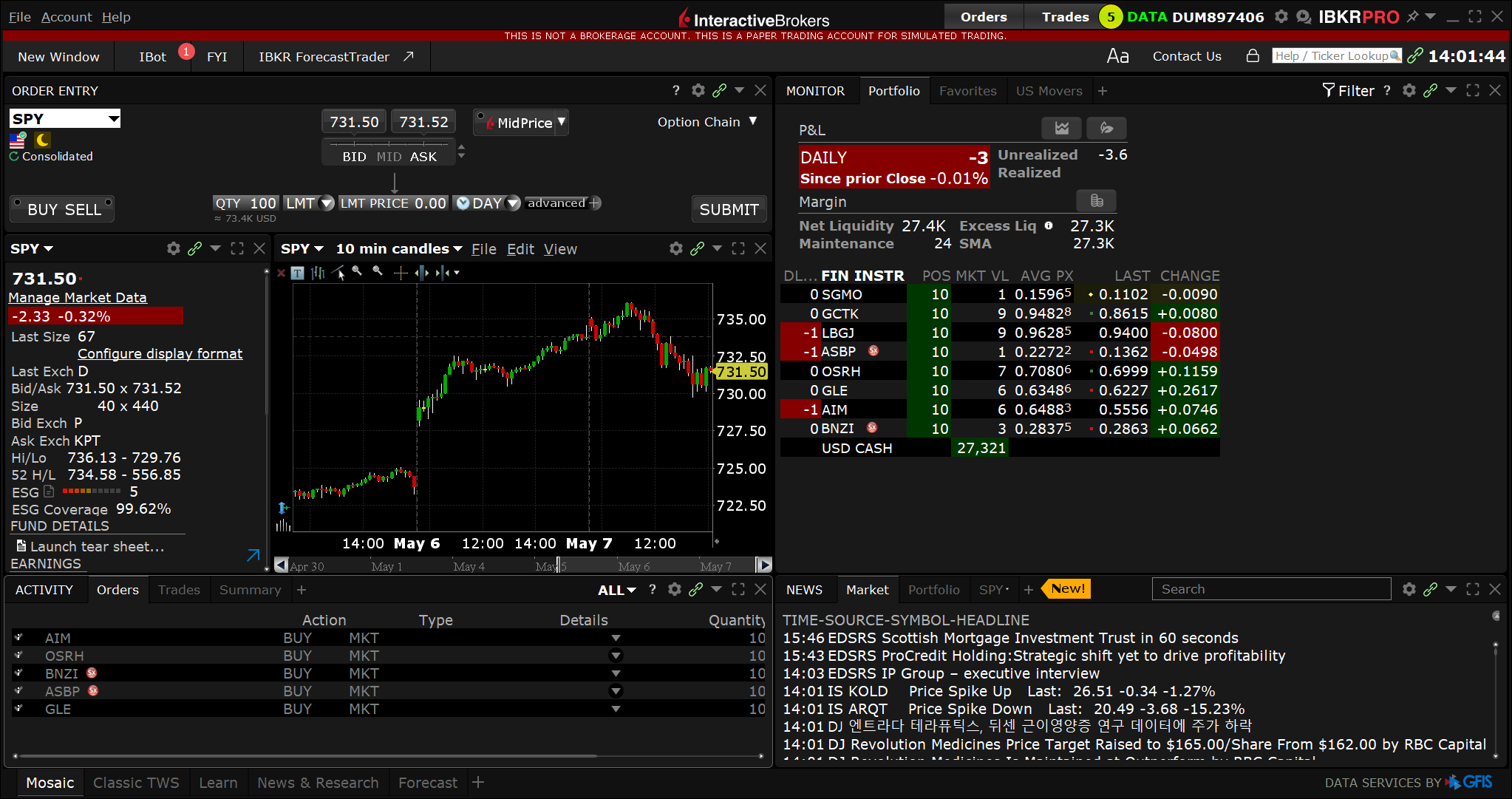
Task: Click the 731.52 ask price button
Action: [423, 122]
